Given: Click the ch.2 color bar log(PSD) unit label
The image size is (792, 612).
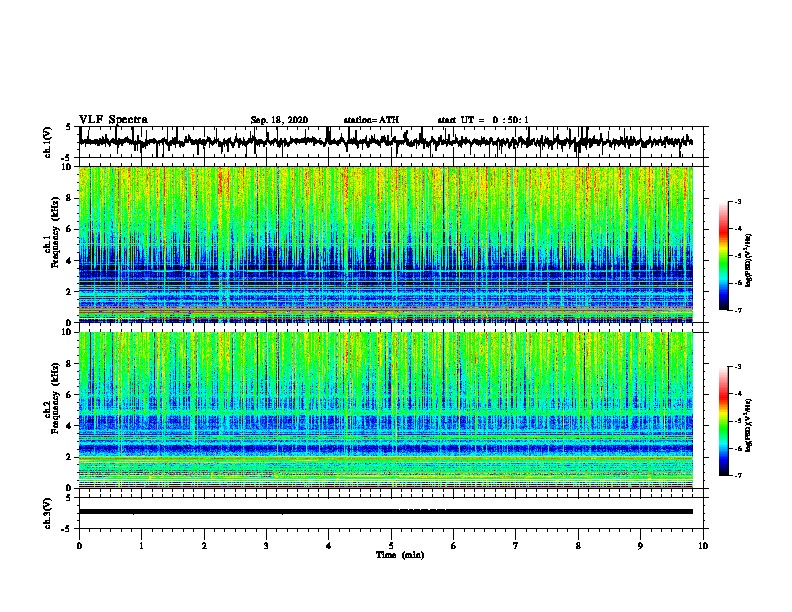Looking at the screenshot, I should (749, 425).
